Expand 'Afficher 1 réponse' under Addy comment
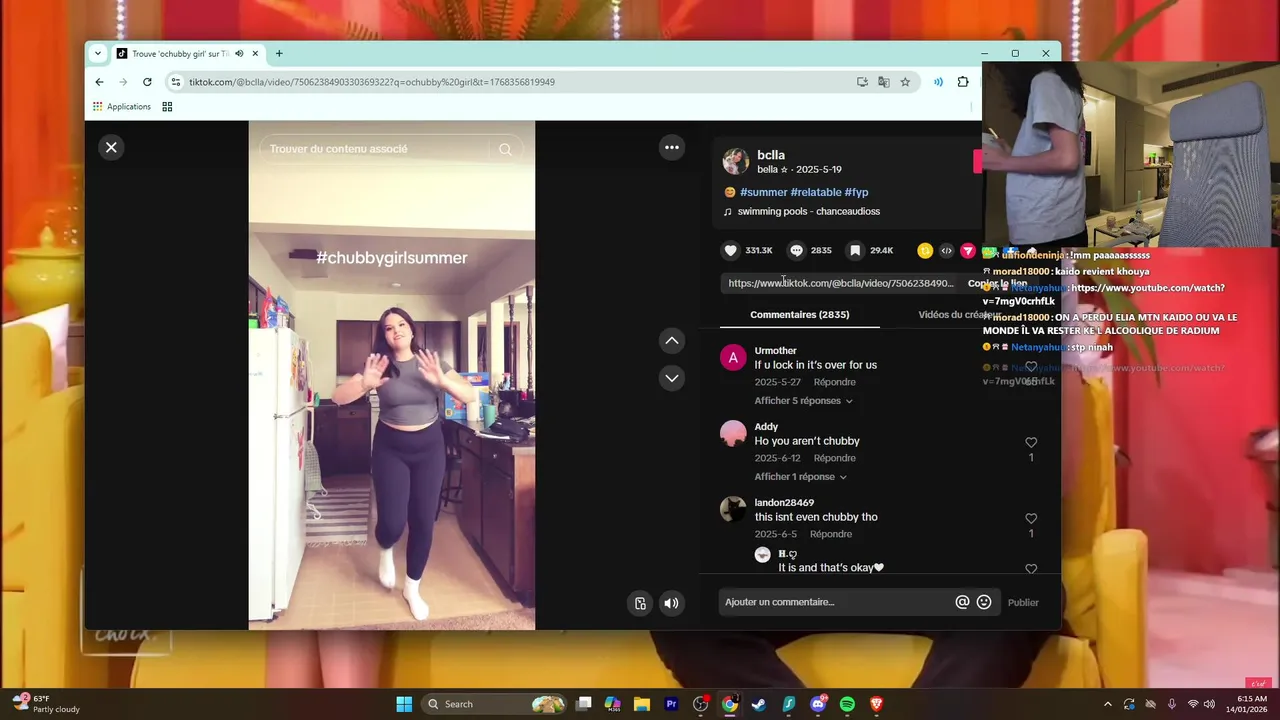Viewport: 1280px width, 720px height. 800,477
